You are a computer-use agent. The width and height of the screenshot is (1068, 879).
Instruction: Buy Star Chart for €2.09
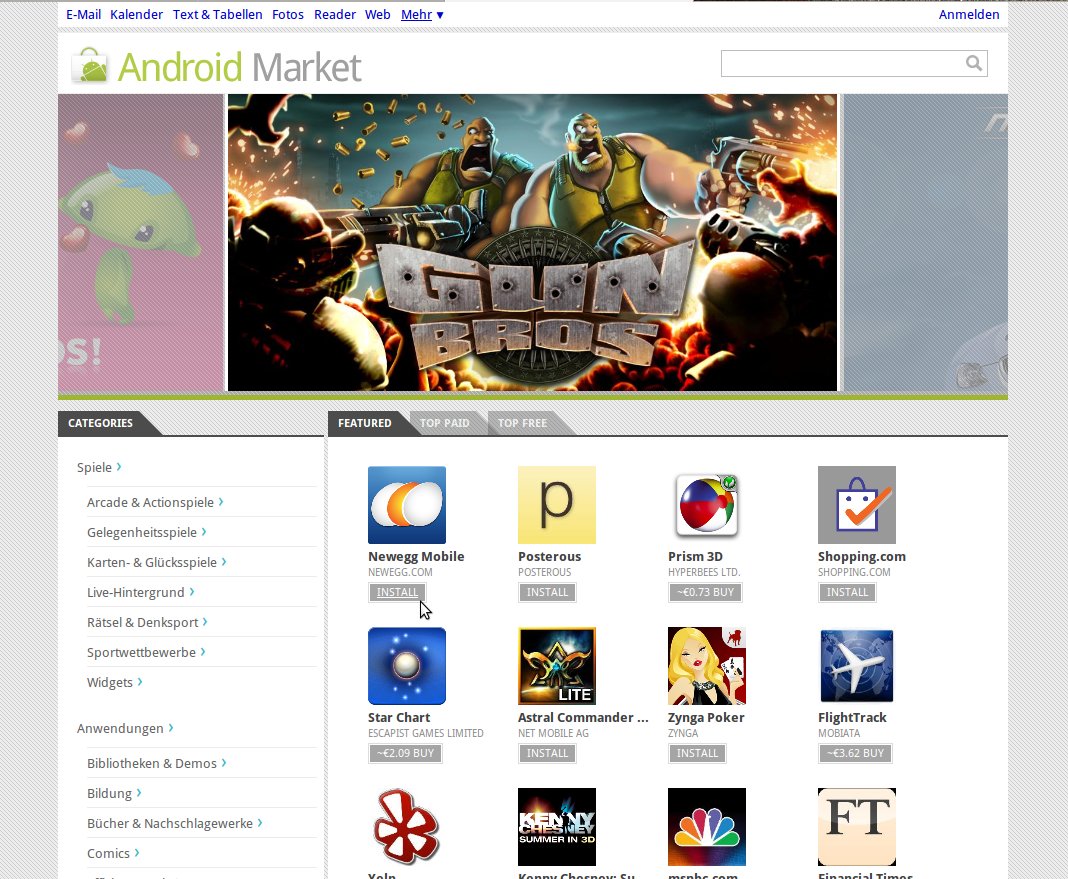405,753
